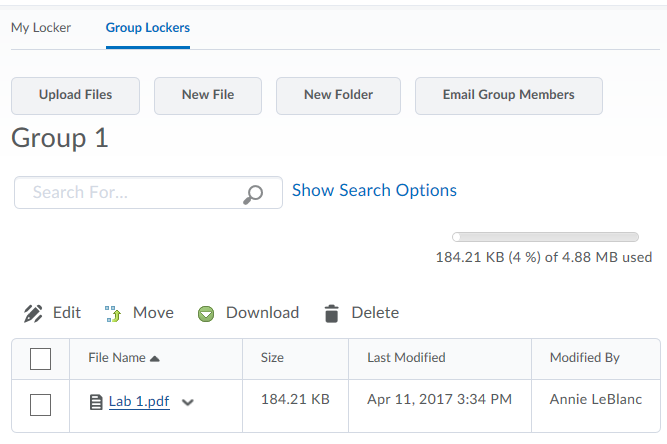
Task: Click the green Download icon
Action: [x=206, y=314]
